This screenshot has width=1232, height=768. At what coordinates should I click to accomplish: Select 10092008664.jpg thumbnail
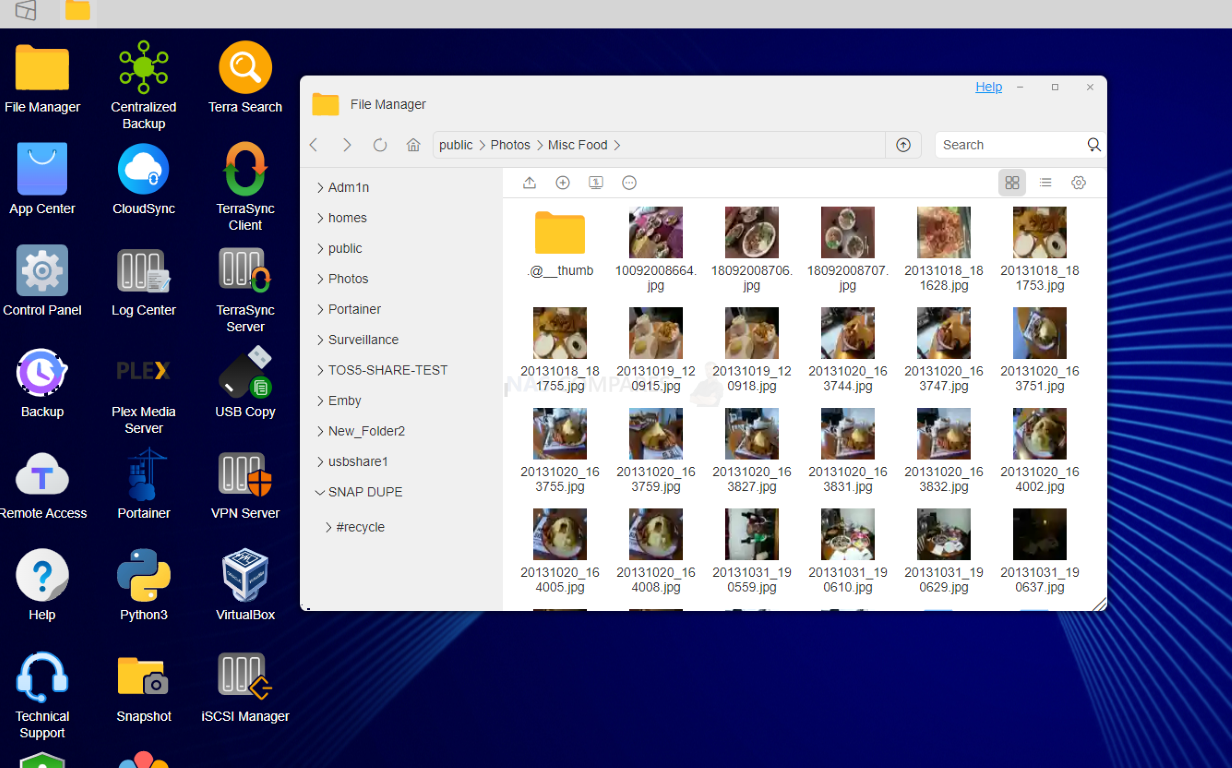click(x=656, y=233)
